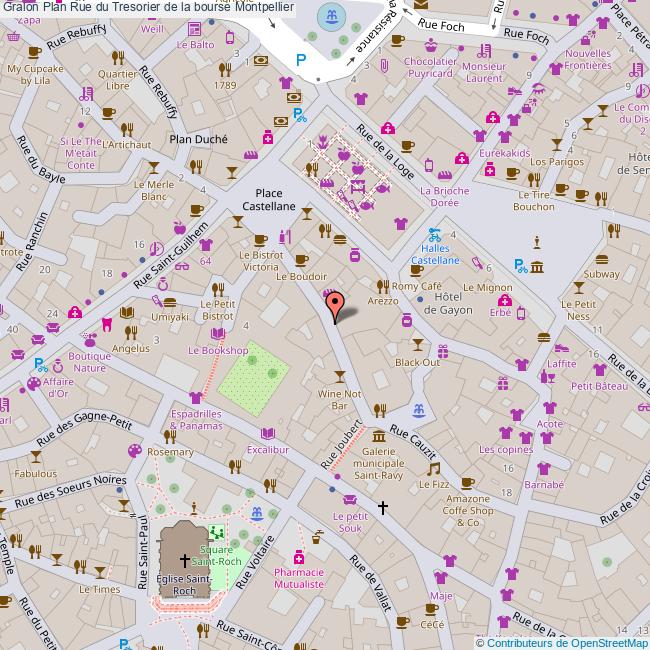Select the Erbé pharmacy bag icon
This screenshot has width=650, height=650.
click(520, 314)
